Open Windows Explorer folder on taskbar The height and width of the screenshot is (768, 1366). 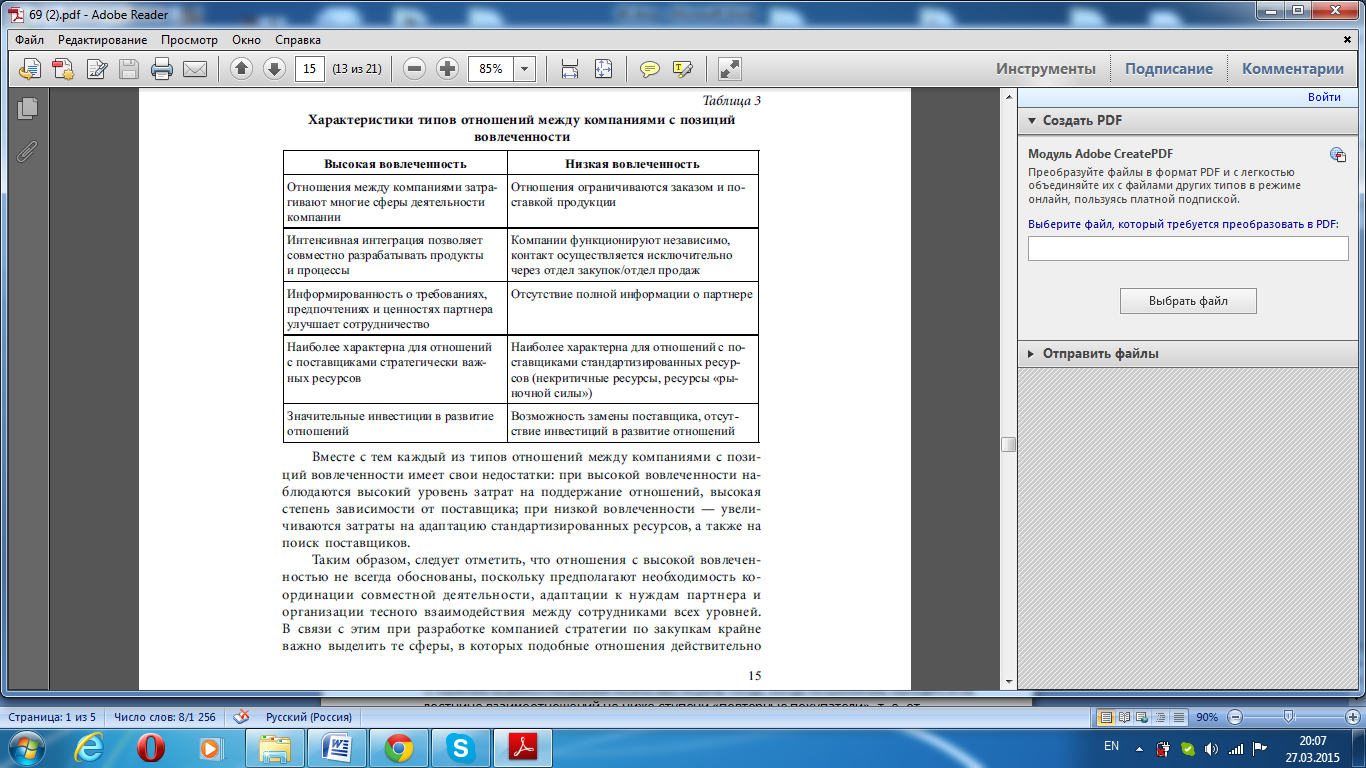pos(274,747)
